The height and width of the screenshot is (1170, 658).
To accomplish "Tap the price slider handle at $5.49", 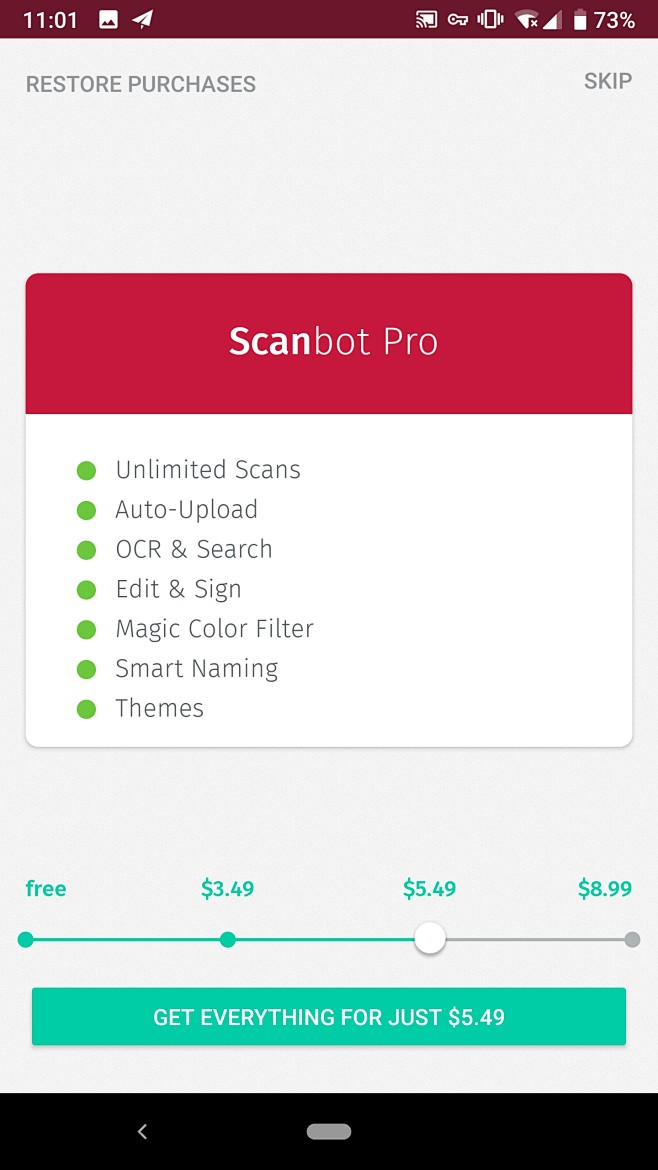I will click(x=430, y=938).
